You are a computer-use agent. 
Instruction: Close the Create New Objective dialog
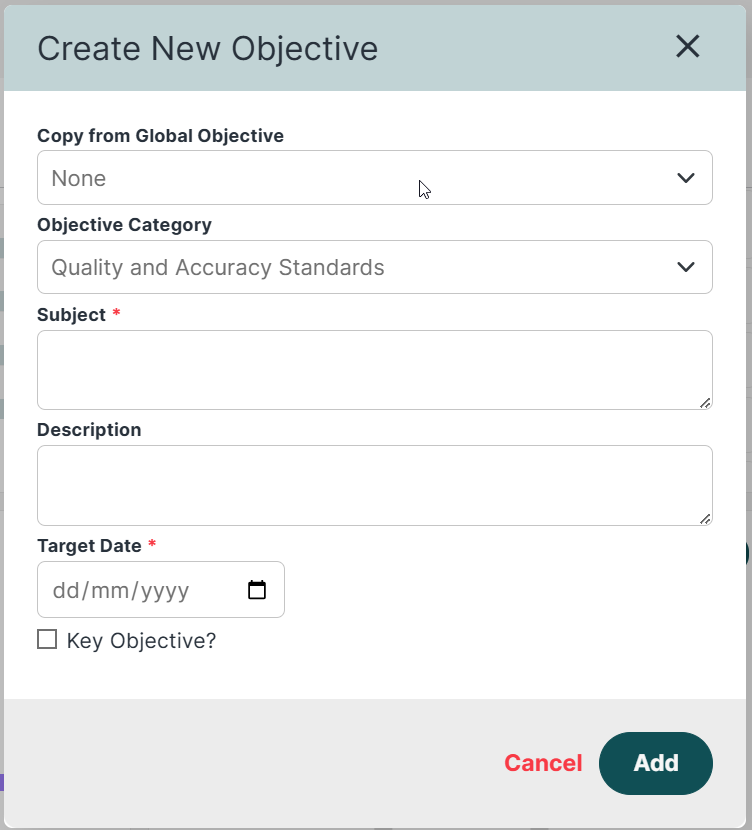pyautogui.click(x=687, y=47)
